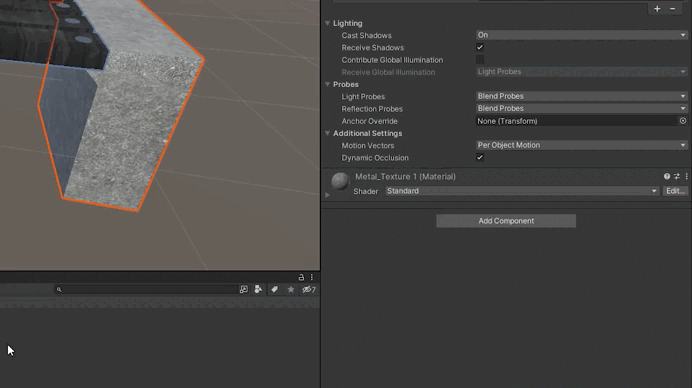Enable Contribute Global Illumination checkbox
692x388 pixels.
[x=480, y=59]
